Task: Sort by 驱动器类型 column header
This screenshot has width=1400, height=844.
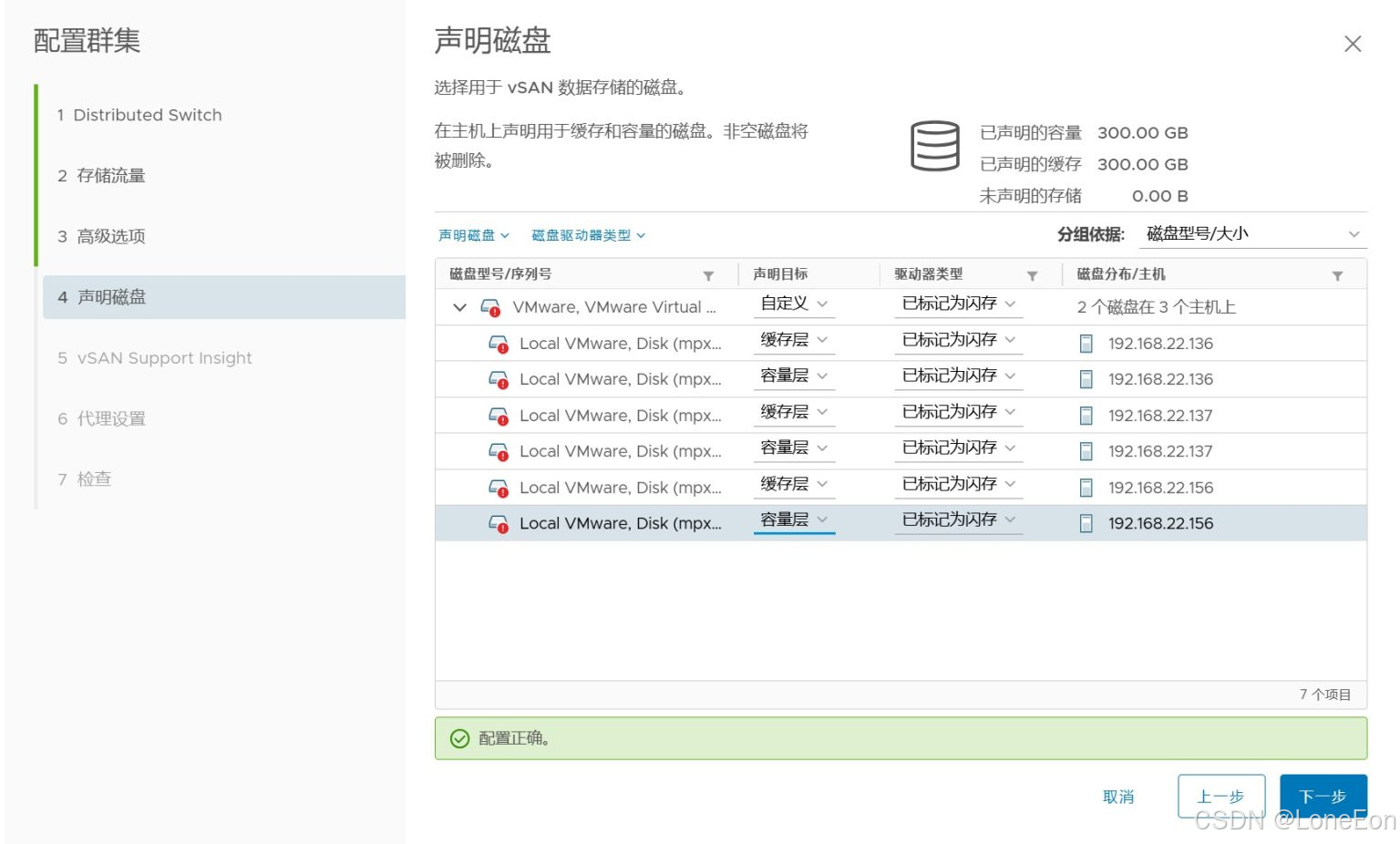Action: point(928,274)
